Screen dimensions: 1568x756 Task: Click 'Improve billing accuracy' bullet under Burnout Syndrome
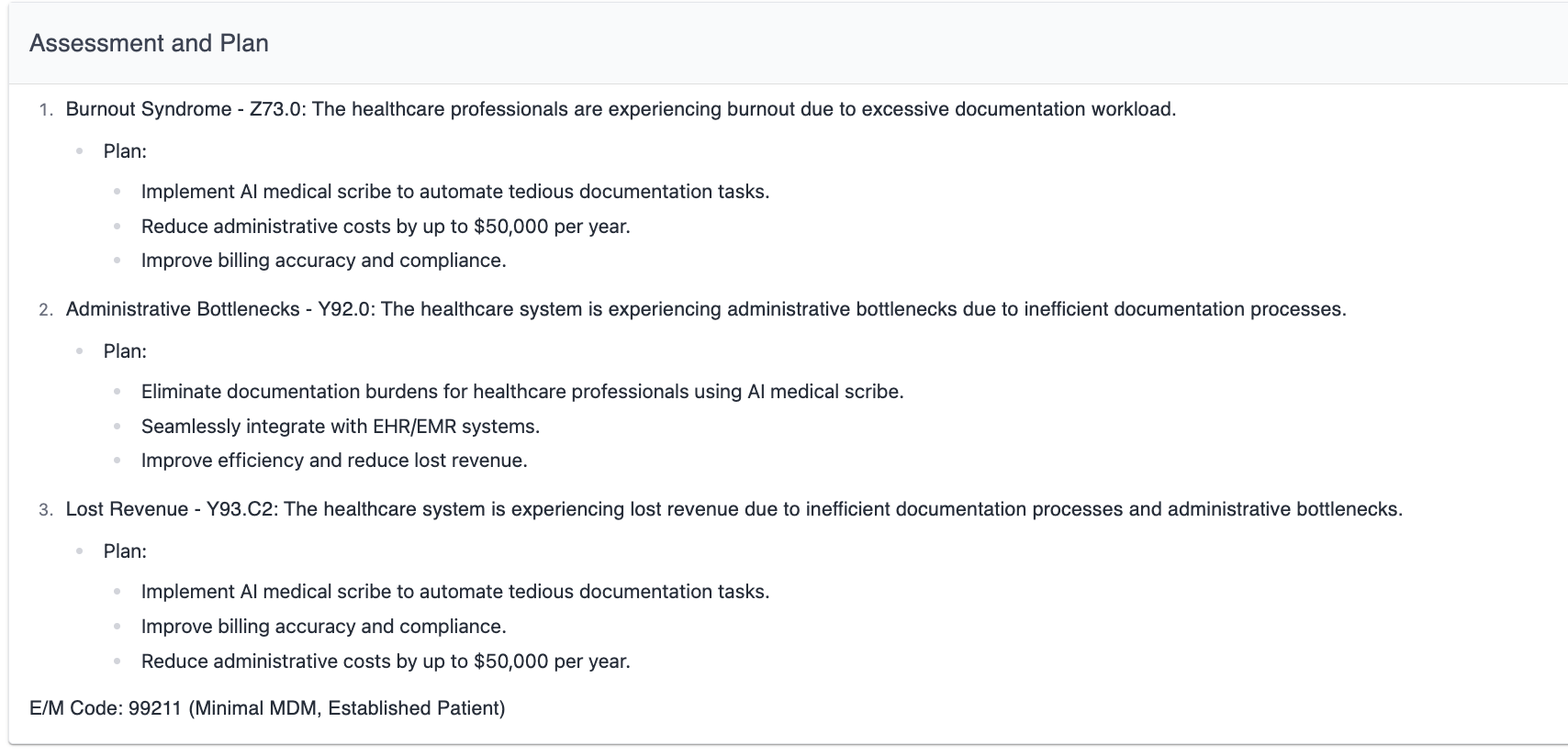coord(324,261)
